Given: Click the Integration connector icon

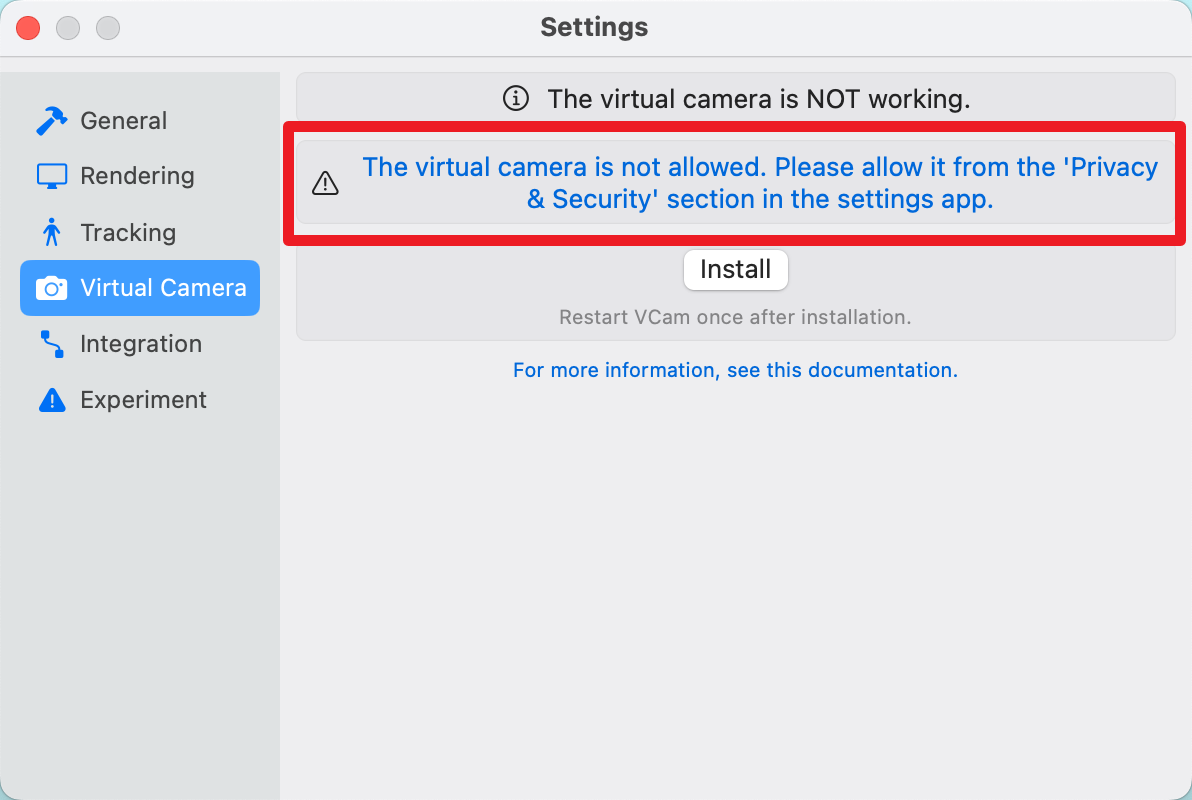Looking at the screenshot, I should (51, 344).
